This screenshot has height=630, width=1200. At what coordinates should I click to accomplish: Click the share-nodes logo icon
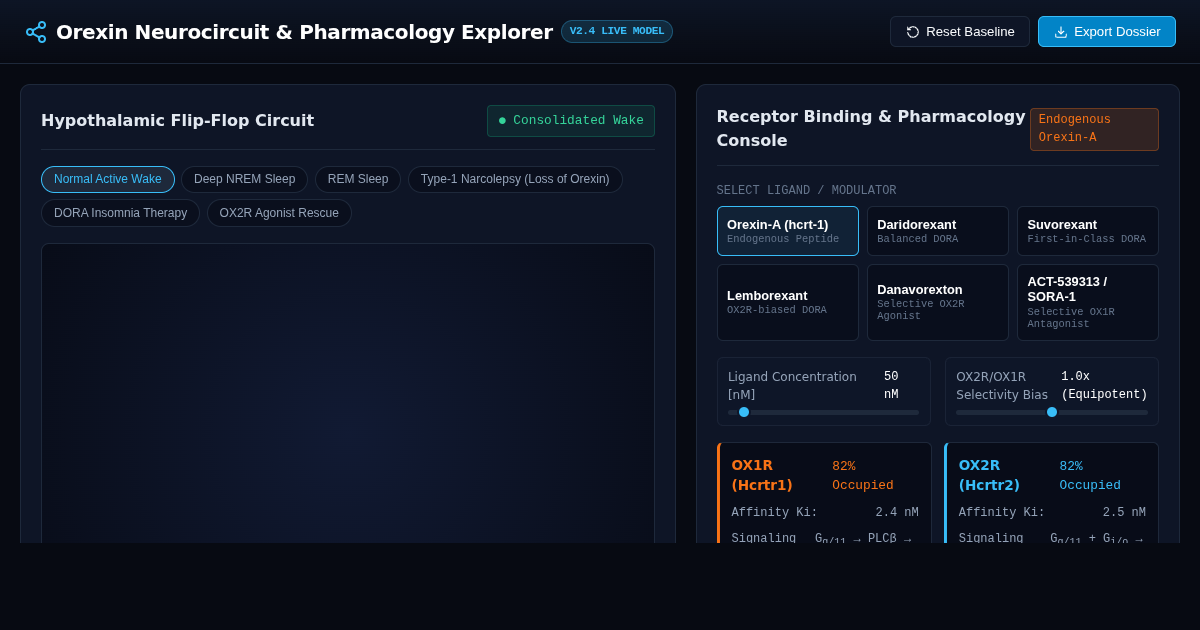pos(36,32)
